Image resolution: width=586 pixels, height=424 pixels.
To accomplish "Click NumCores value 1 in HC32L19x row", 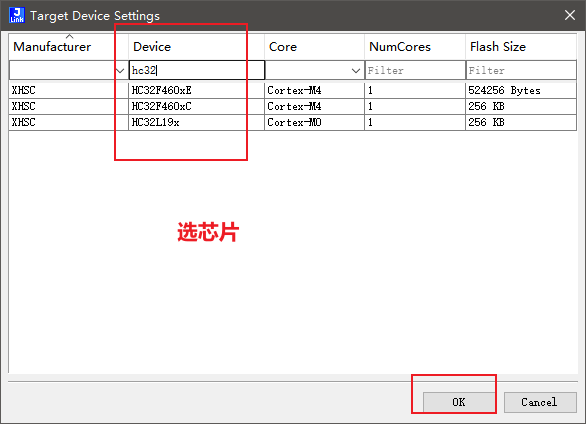I will [x=415, y=123].
